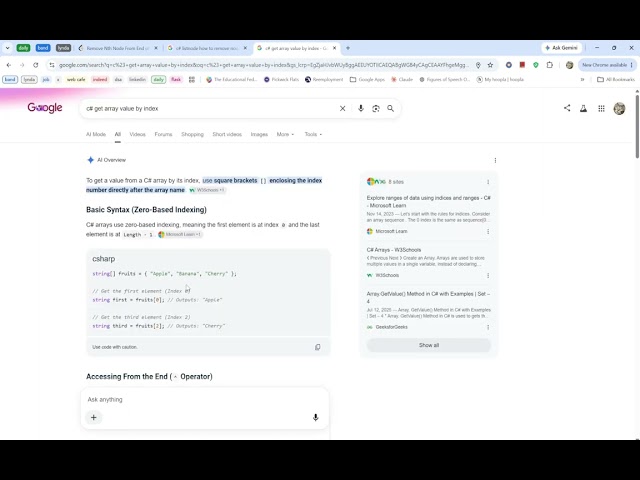
Task: Click the green shield extension icon
Action: [x=536, y=65]
